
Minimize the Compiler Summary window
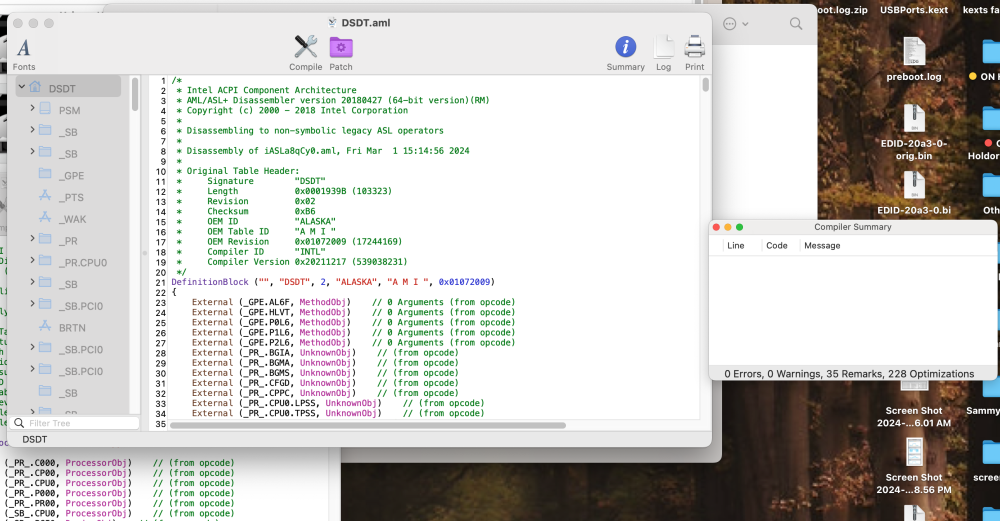click(x=728, y=227)
